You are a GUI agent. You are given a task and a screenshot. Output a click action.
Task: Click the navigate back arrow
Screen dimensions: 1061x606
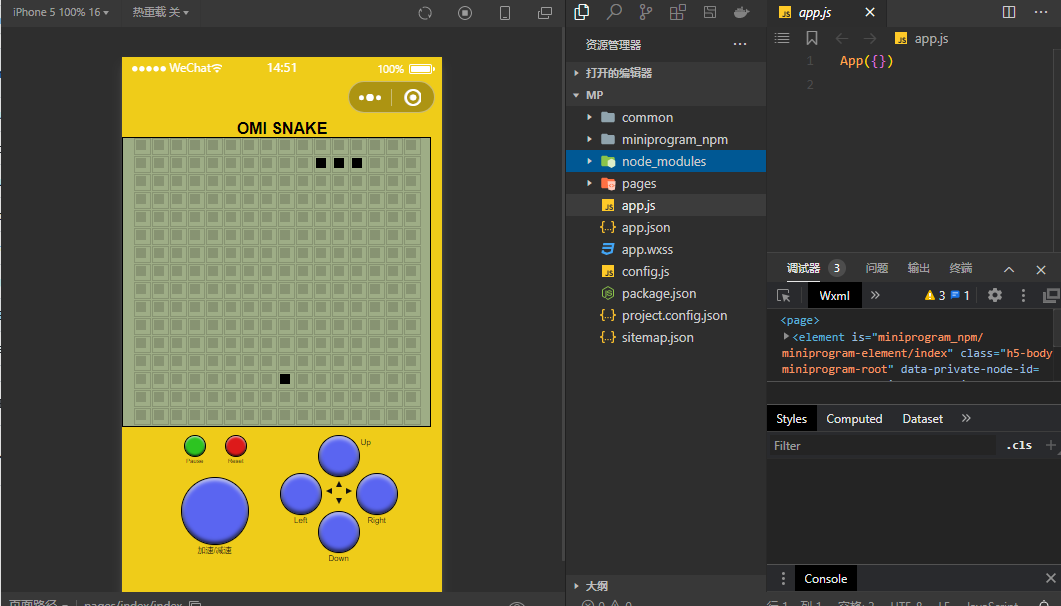842,39
